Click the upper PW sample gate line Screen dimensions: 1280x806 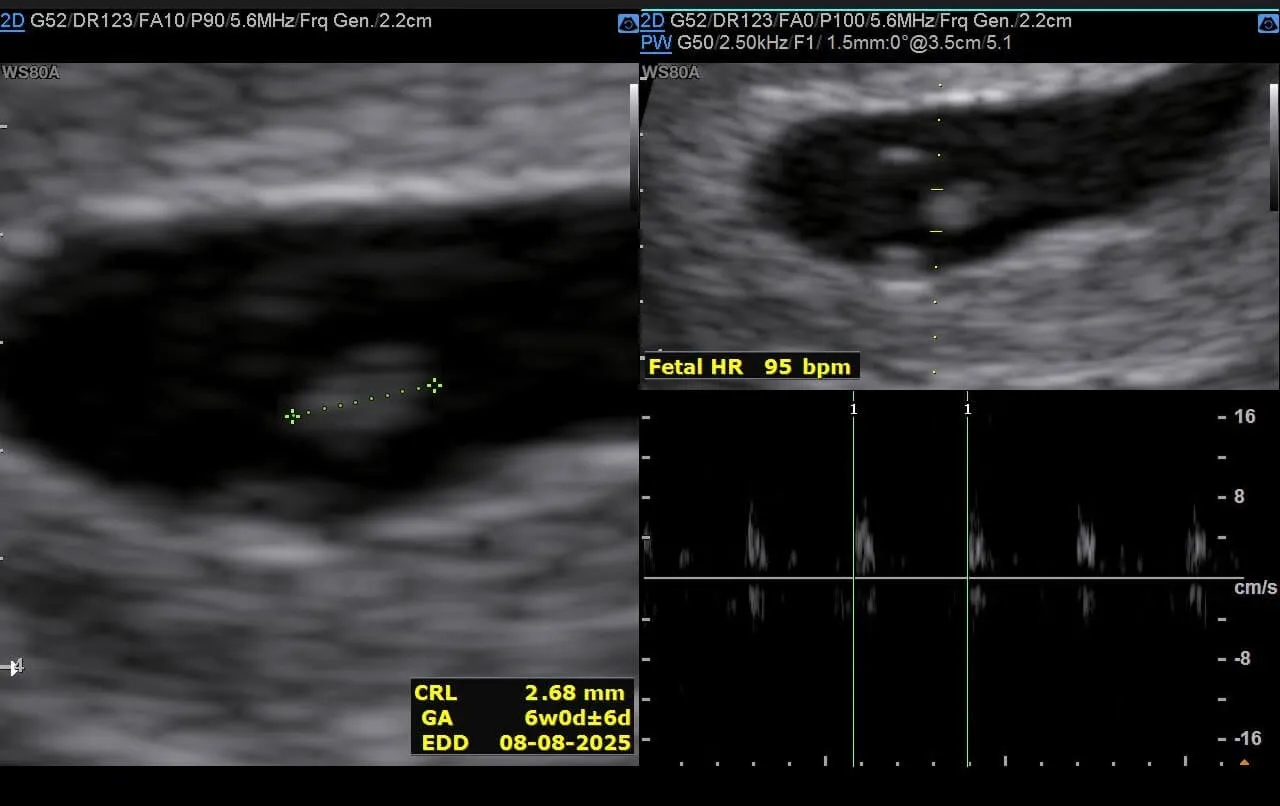coord(937,189)
